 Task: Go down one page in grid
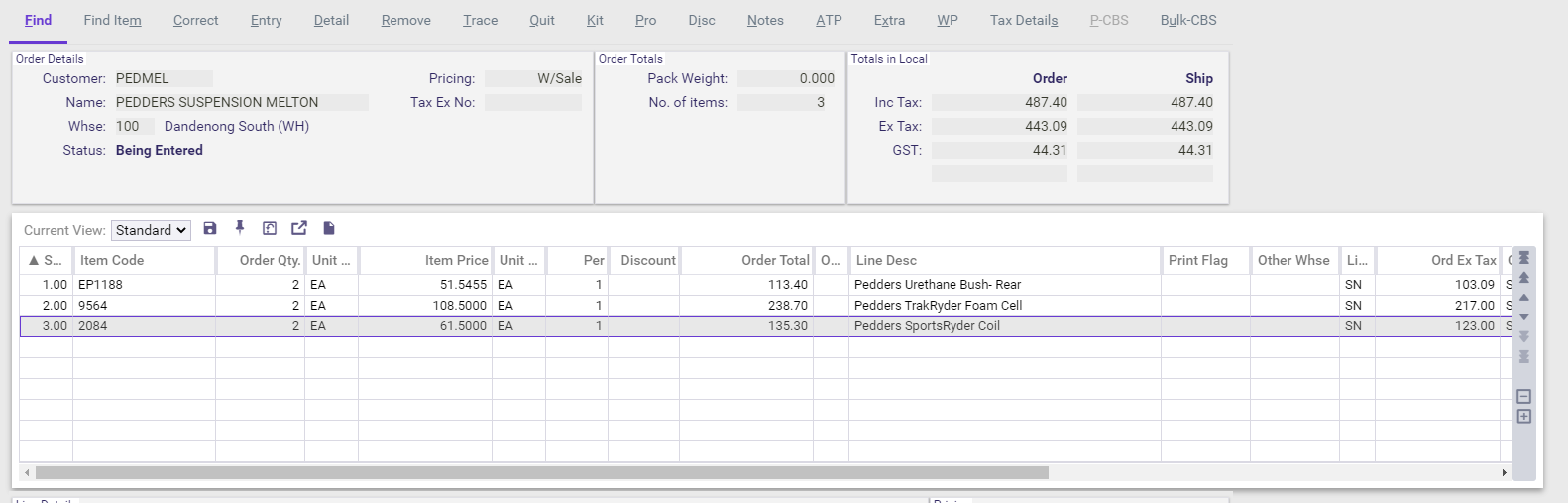click(x=1524, y=336)
